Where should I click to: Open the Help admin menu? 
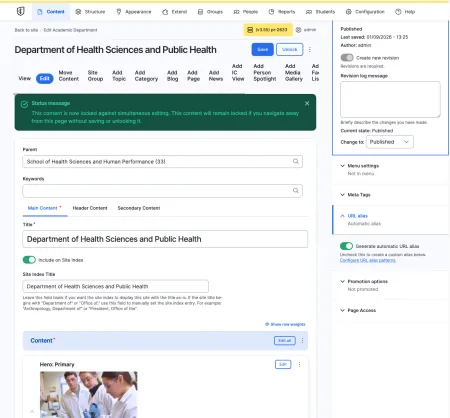coord(405,12)
